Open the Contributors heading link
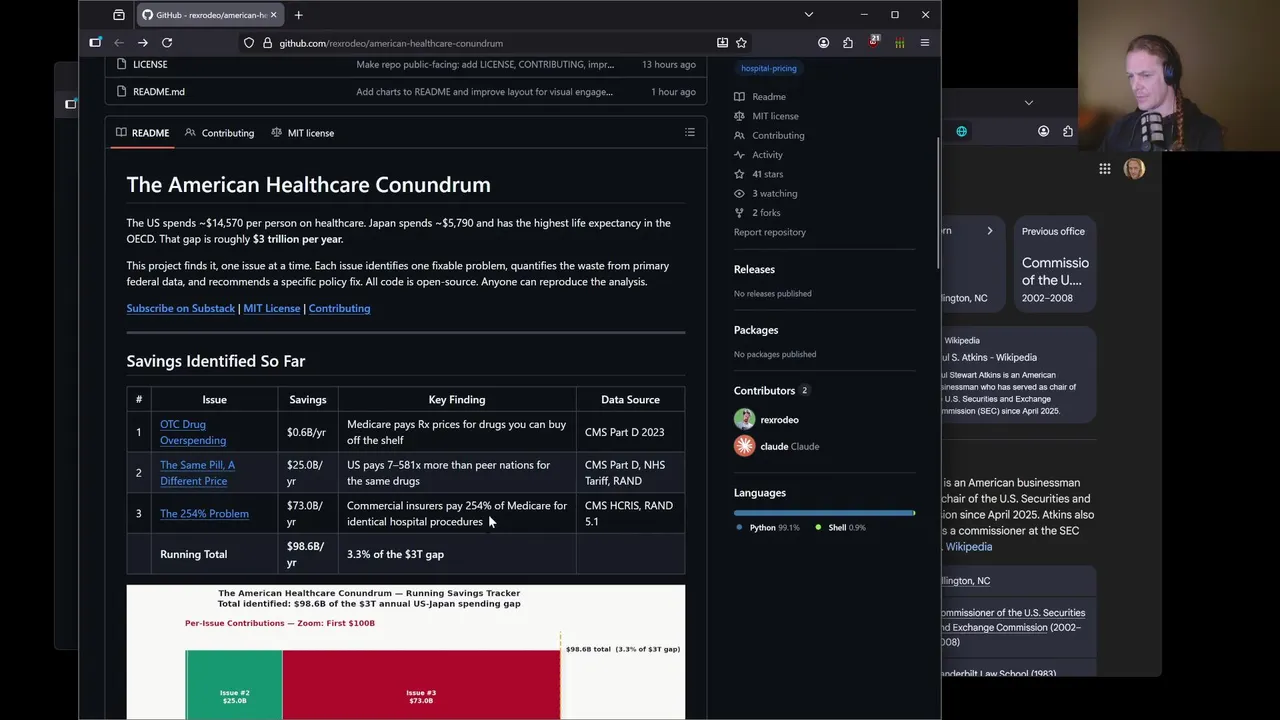Screen dimensions: 1280x720 (771, 391)
